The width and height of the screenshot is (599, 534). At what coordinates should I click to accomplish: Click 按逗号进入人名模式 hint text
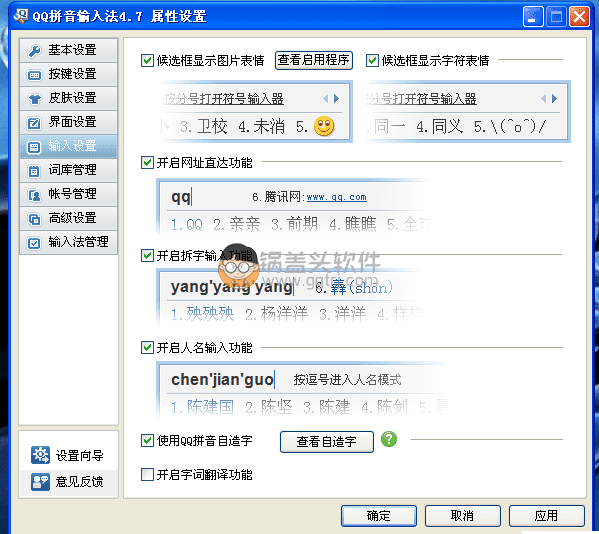coord(347,380)
